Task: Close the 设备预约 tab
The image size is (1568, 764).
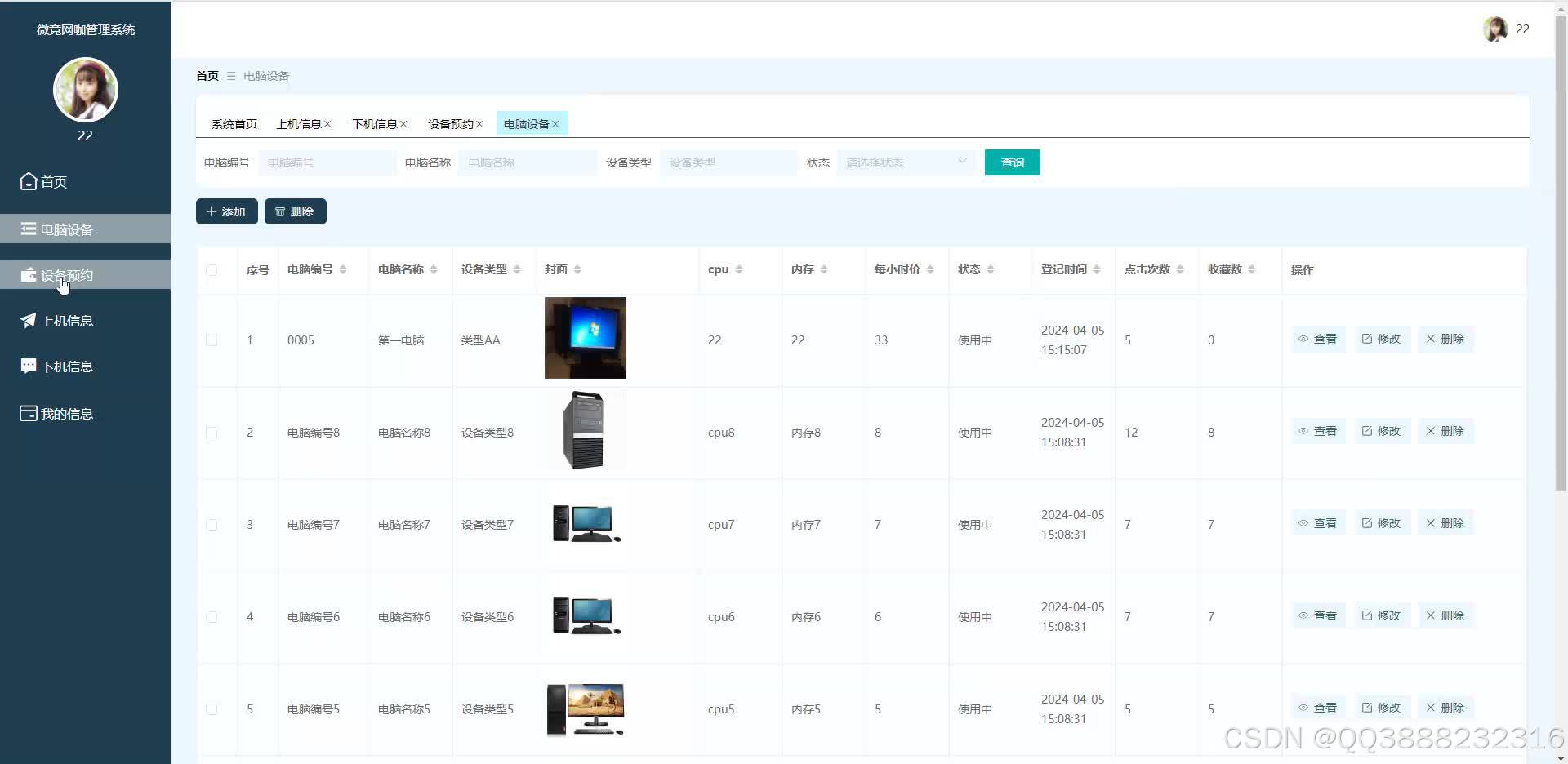Action: click(479, 124)
